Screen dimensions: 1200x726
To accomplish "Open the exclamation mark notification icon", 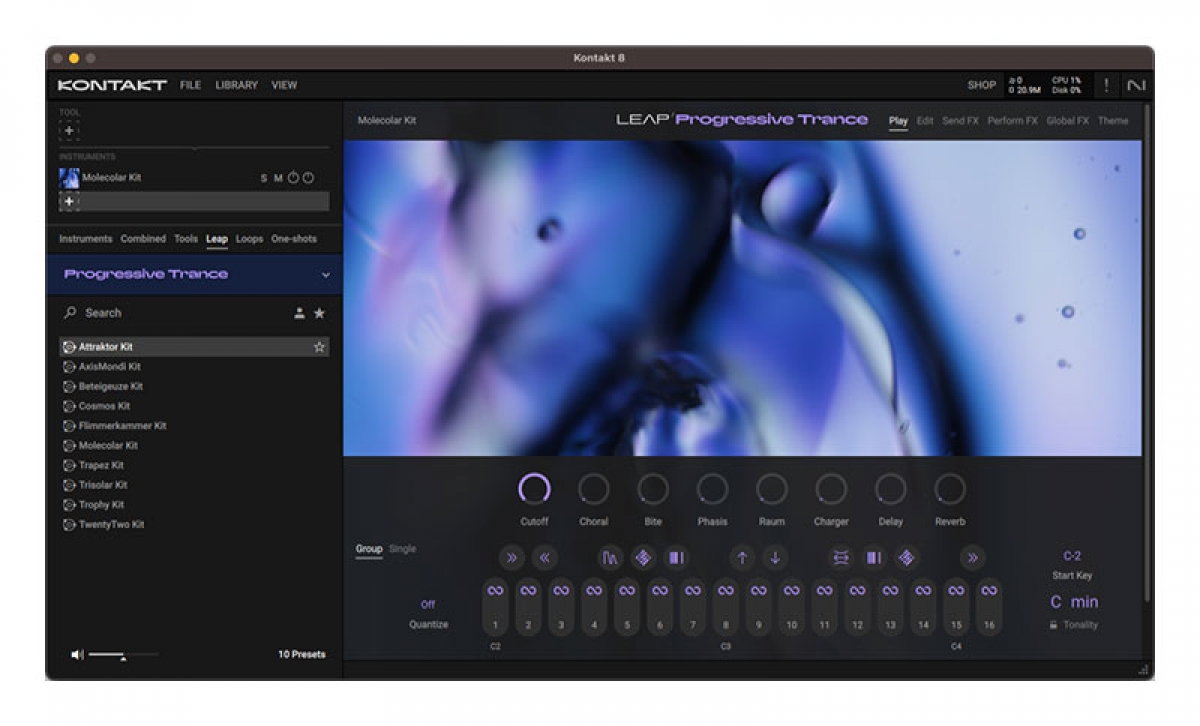I will [1106, 85].
